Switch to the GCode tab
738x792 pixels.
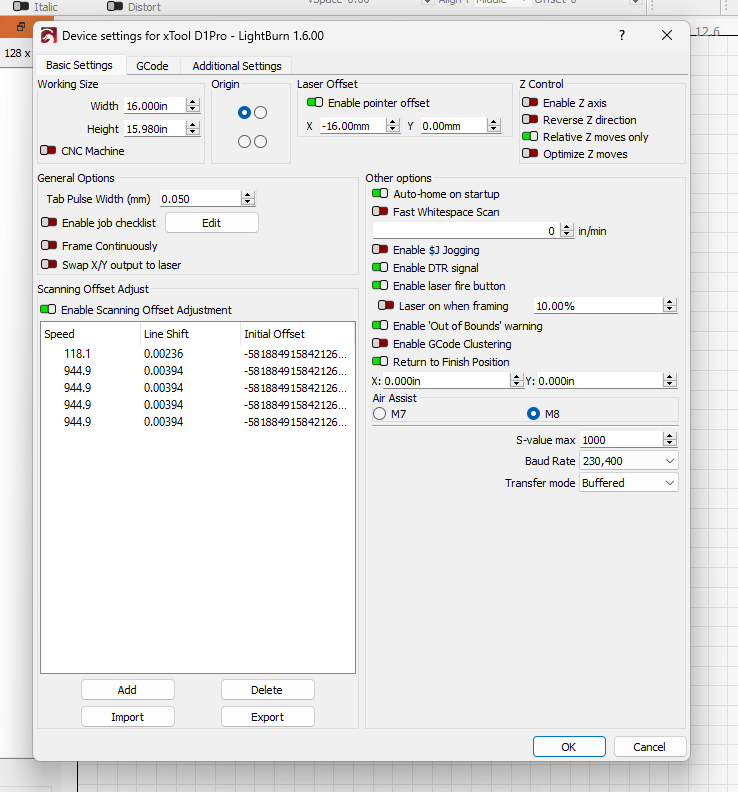152,66
